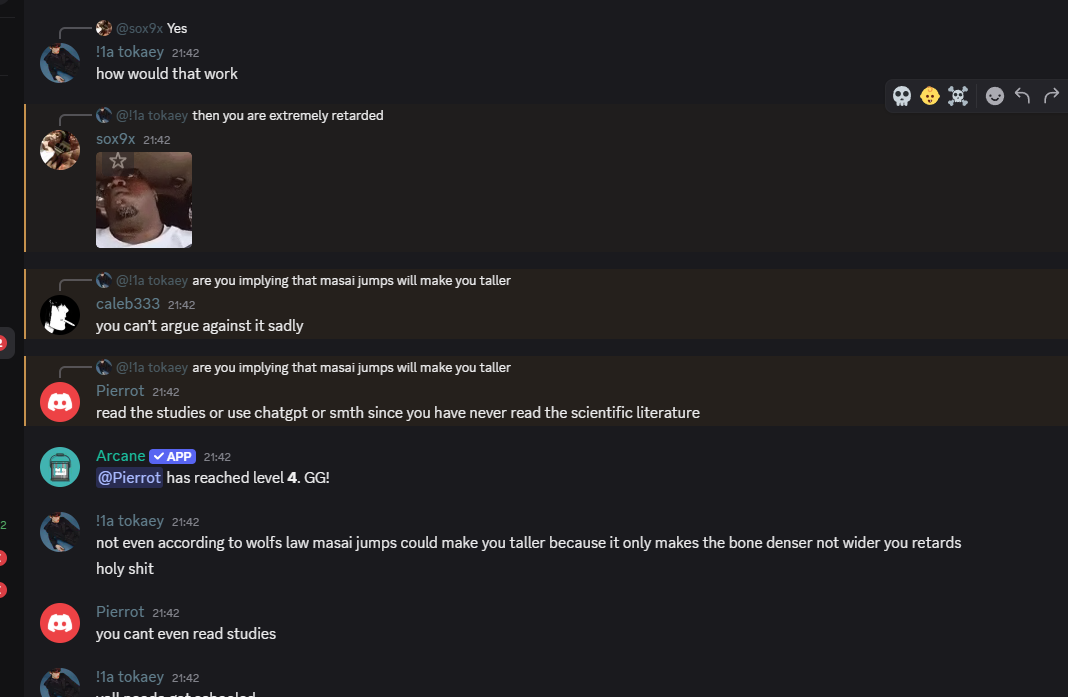Click caleb333's profile avatar
This screenshot has width=1068, height=697.
click(60, 315)
